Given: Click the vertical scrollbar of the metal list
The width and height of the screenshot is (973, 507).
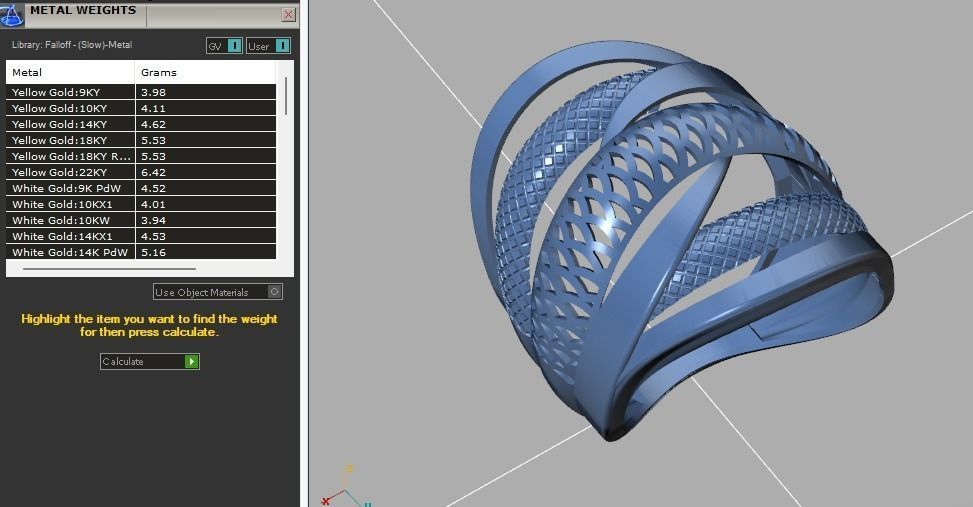Looking at the screenshot, I should tap(285, 96).
